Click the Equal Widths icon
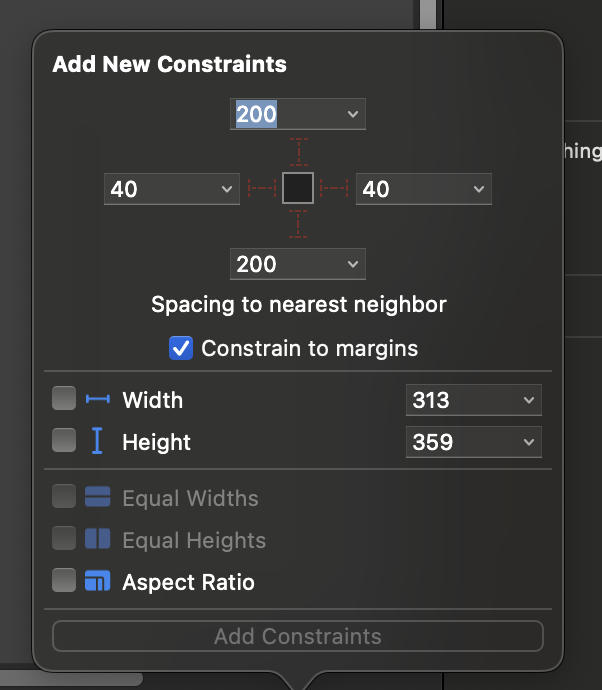 click(x=97, y=498)
